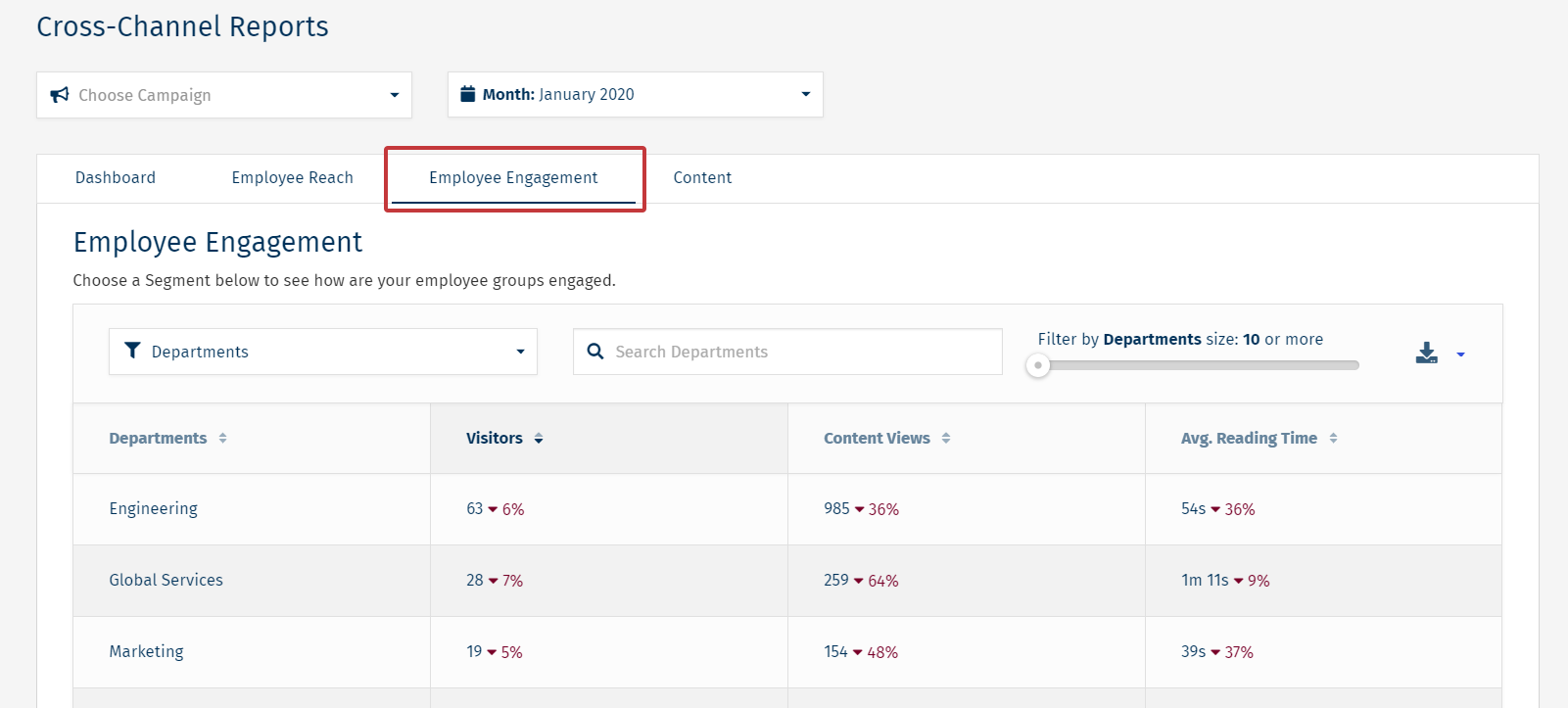Focus the Search Departments field

787,352
